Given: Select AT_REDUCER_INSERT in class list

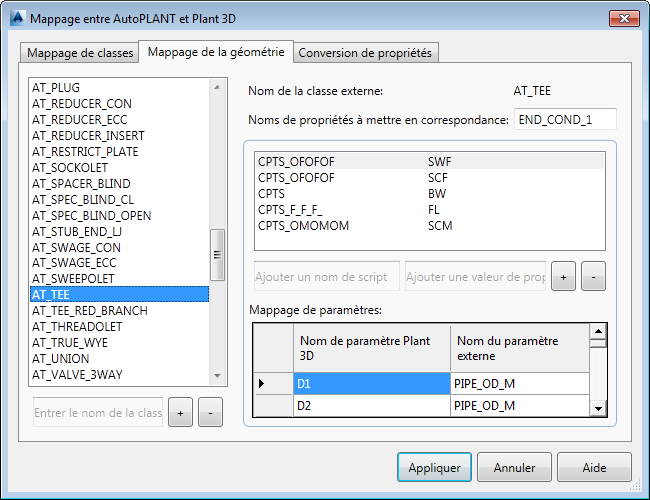Looking at the screenshot, I should pyautogui.click(x=119, y=136).
